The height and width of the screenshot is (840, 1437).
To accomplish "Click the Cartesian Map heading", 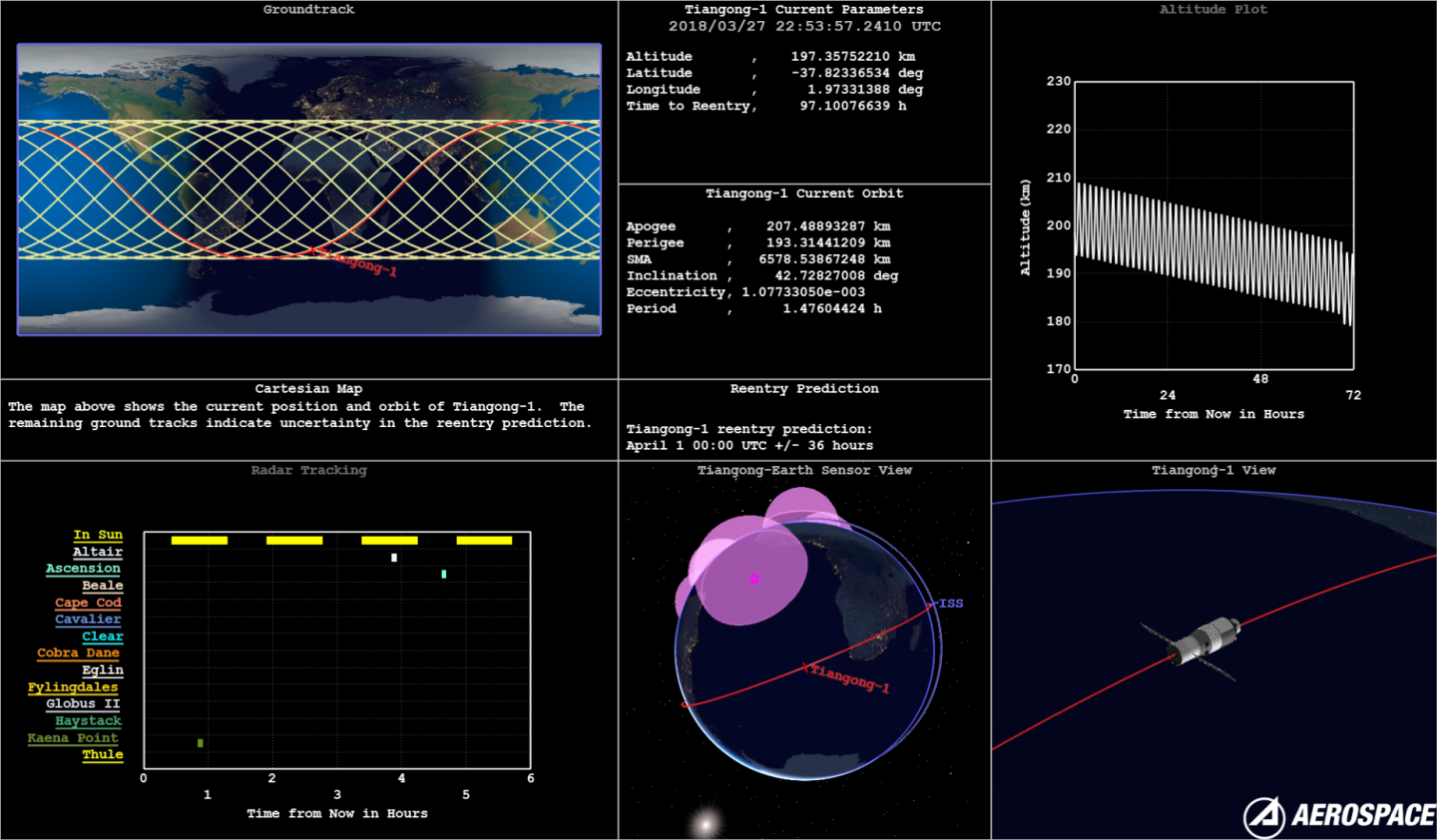I will pos(308,389).
